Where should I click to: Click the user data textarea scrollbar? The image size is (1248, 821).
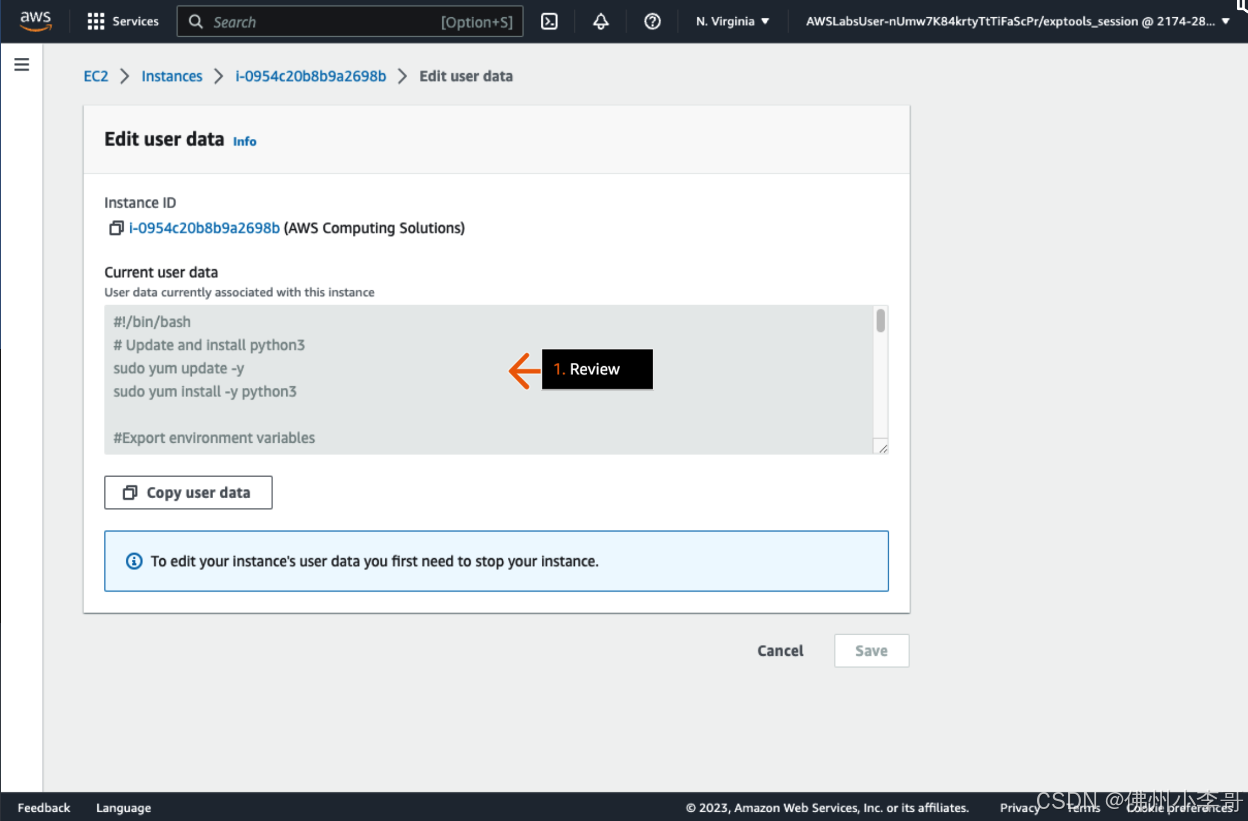click(880, 321)
